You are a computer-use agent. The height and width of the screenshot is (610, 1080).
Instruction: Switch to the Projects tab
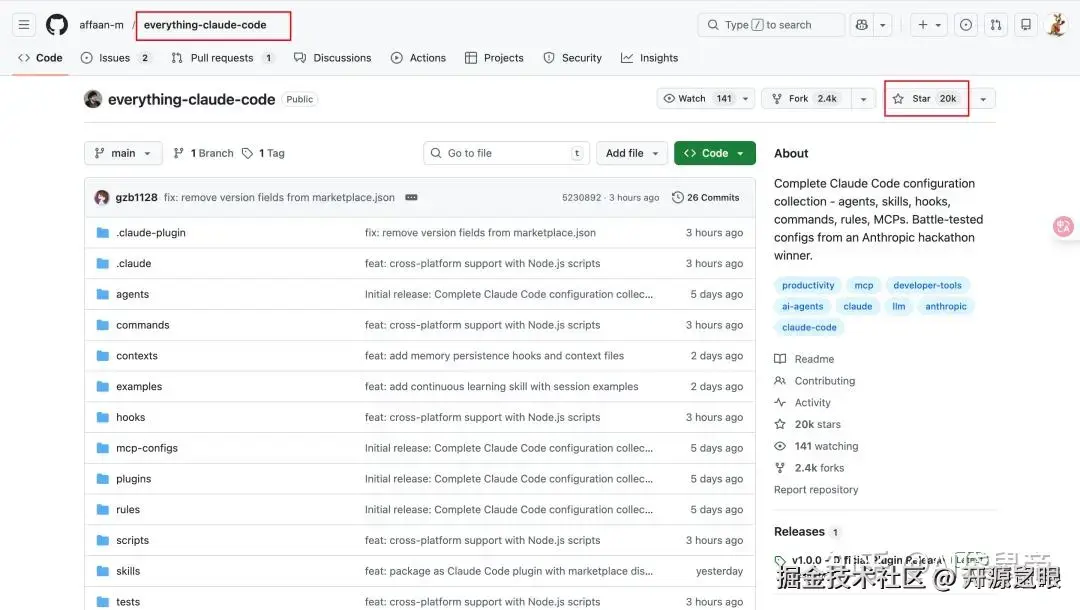[x=495, y=58]
